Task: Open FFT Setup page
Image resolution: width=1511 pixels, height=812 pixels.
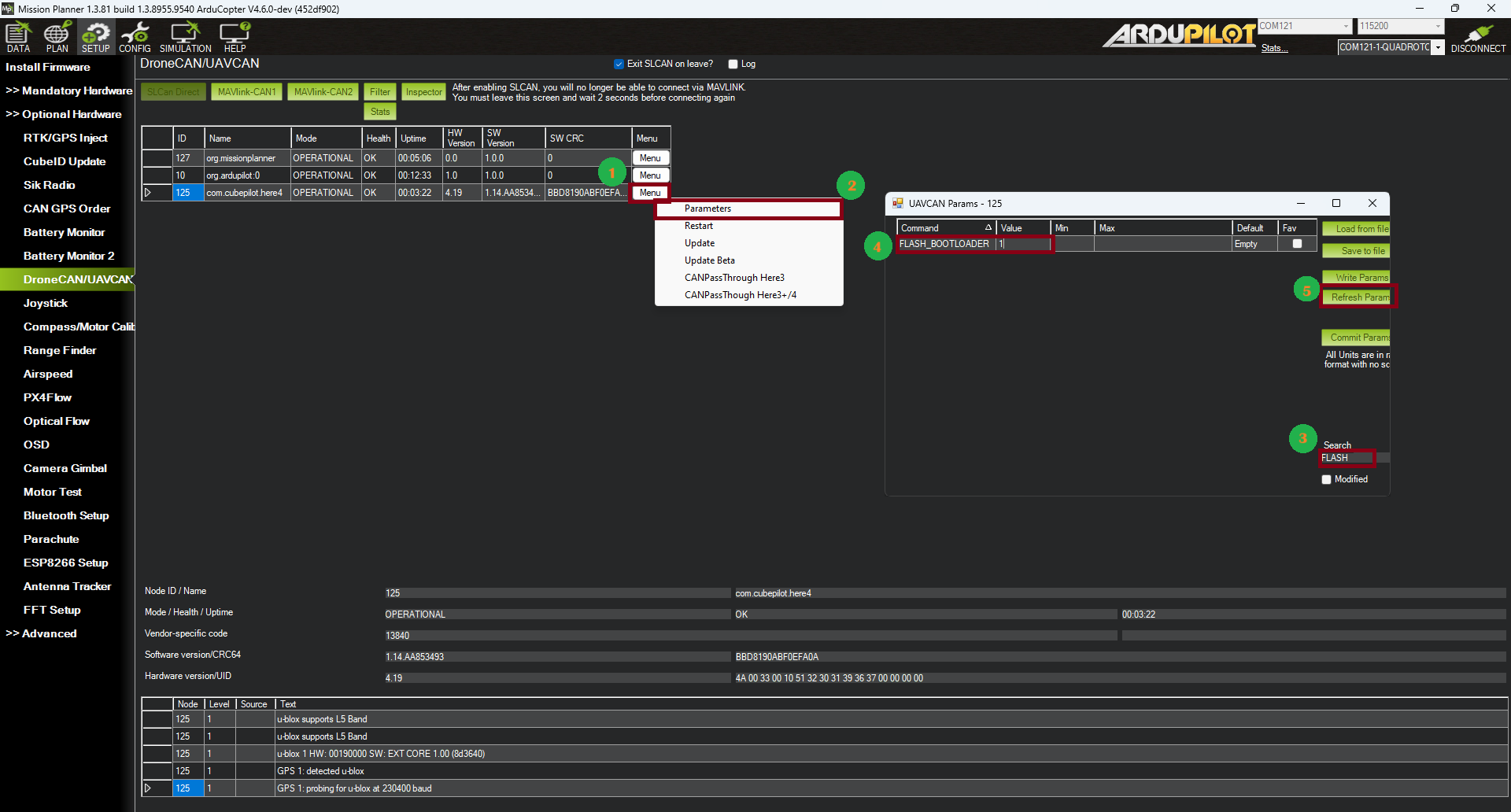Action: coord(52,610)
